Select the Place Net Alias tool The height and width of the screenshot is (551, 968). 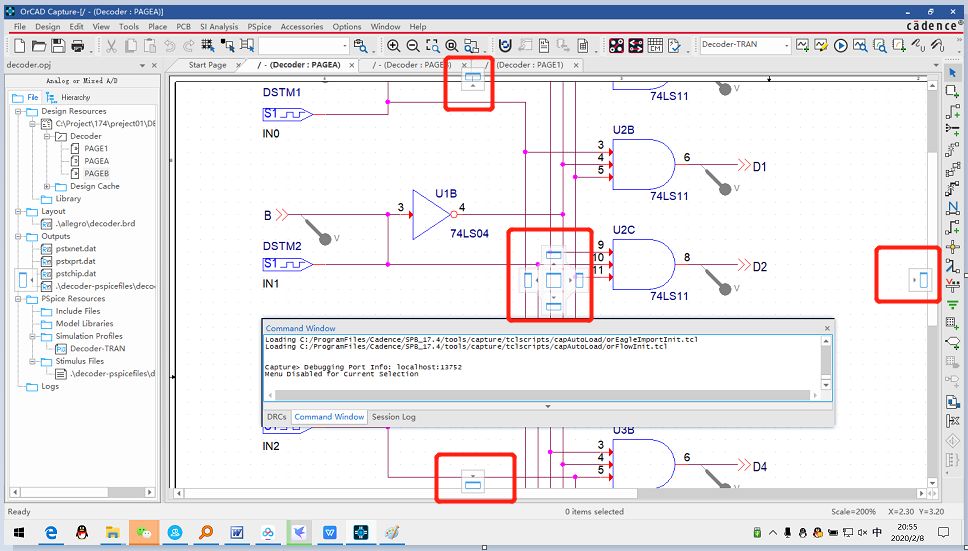(x=952, y=209)
